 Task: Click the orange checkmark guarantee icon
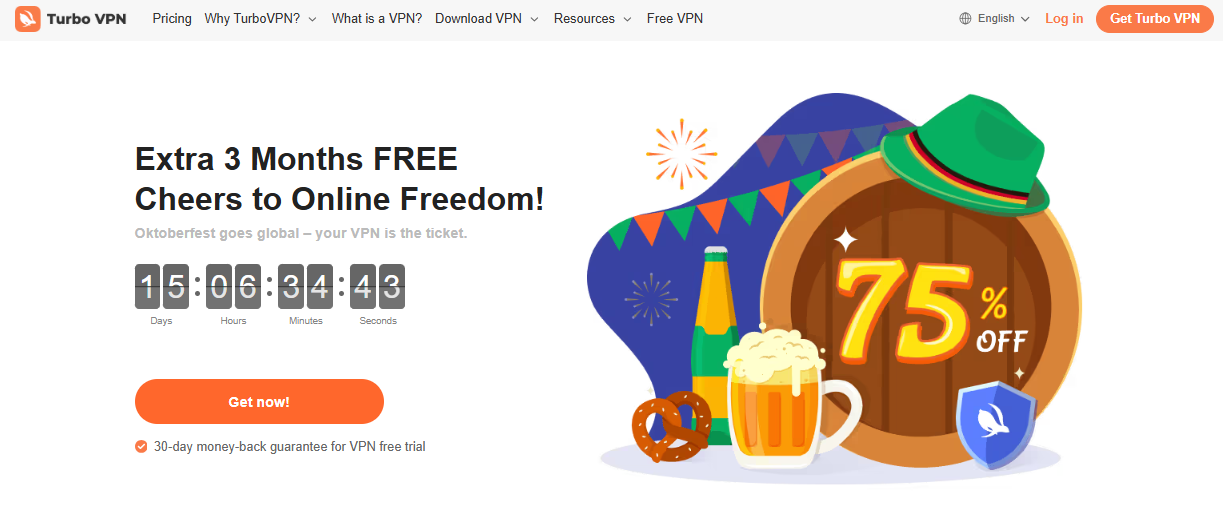[x=141, y=447]
